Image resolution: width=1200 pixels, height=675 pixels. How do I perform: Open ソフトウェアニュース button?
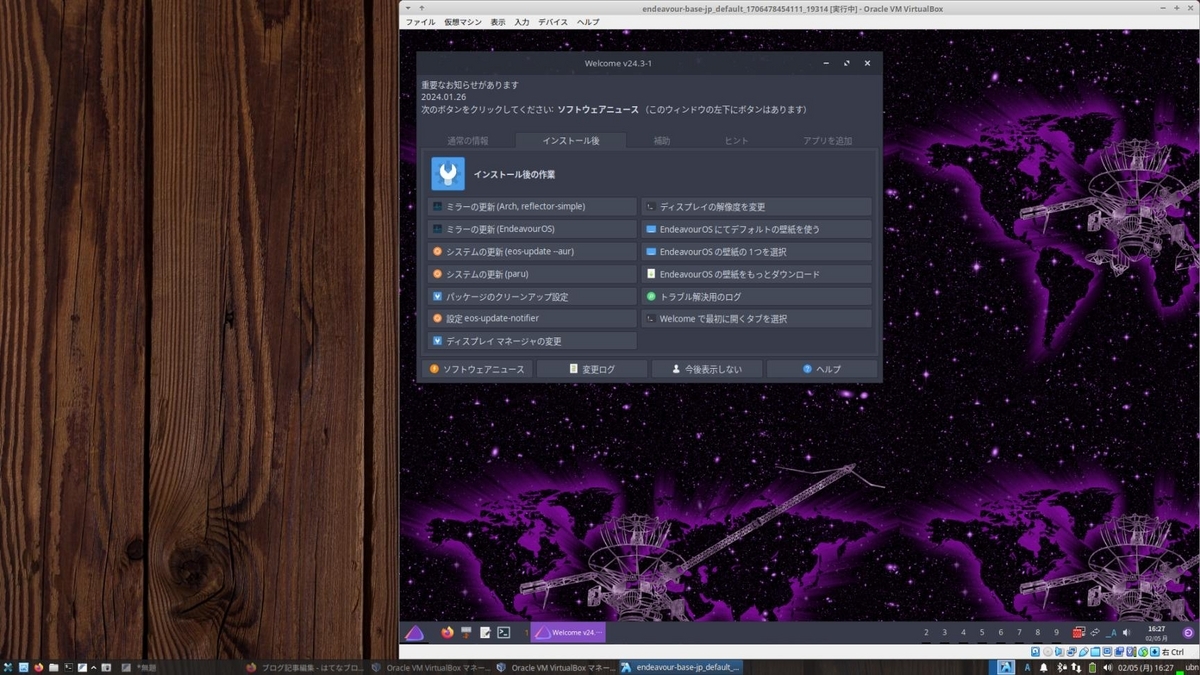pos(477,369)
